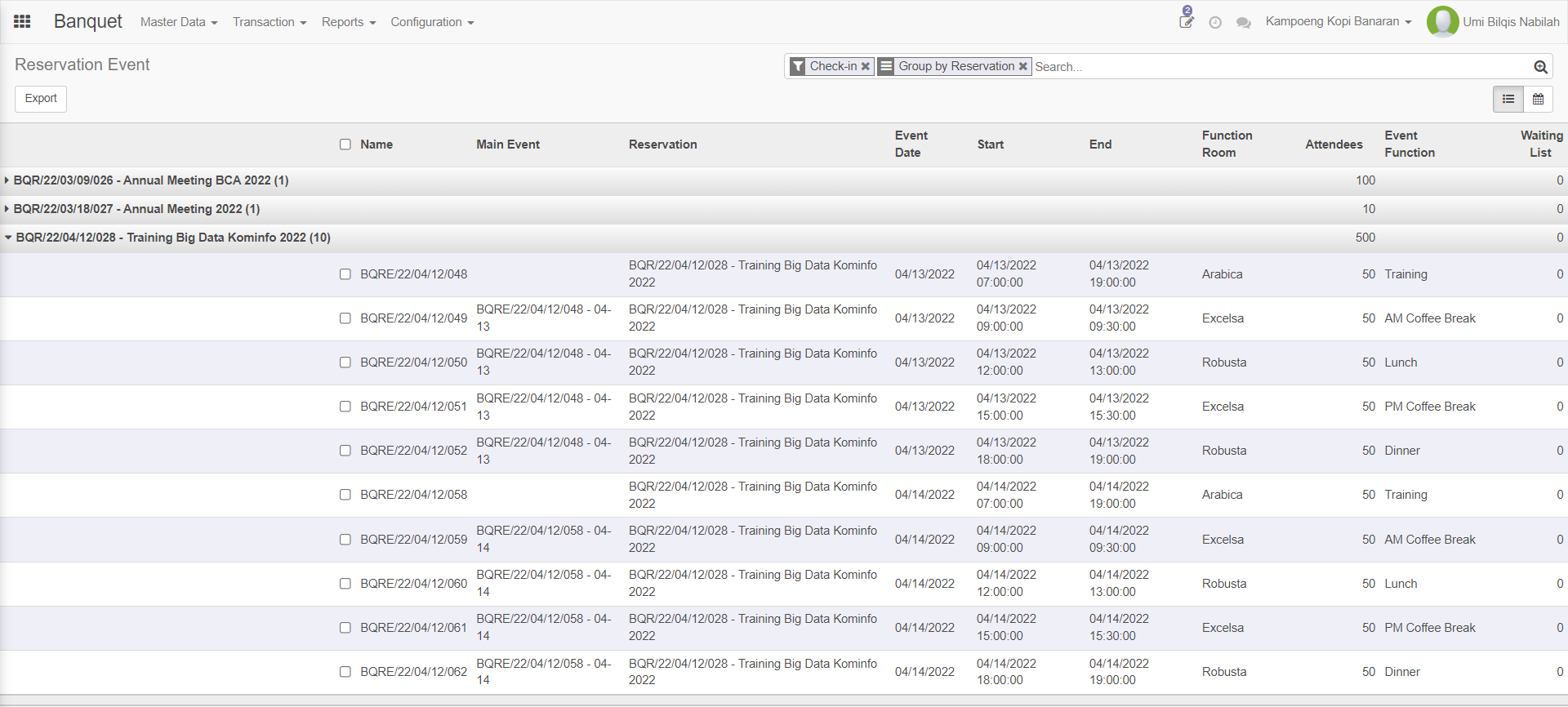Image resolution: width=1568 pixels, height=707 pixels.
Task: Open the Transaction menu
Action: tap(269, 22)
